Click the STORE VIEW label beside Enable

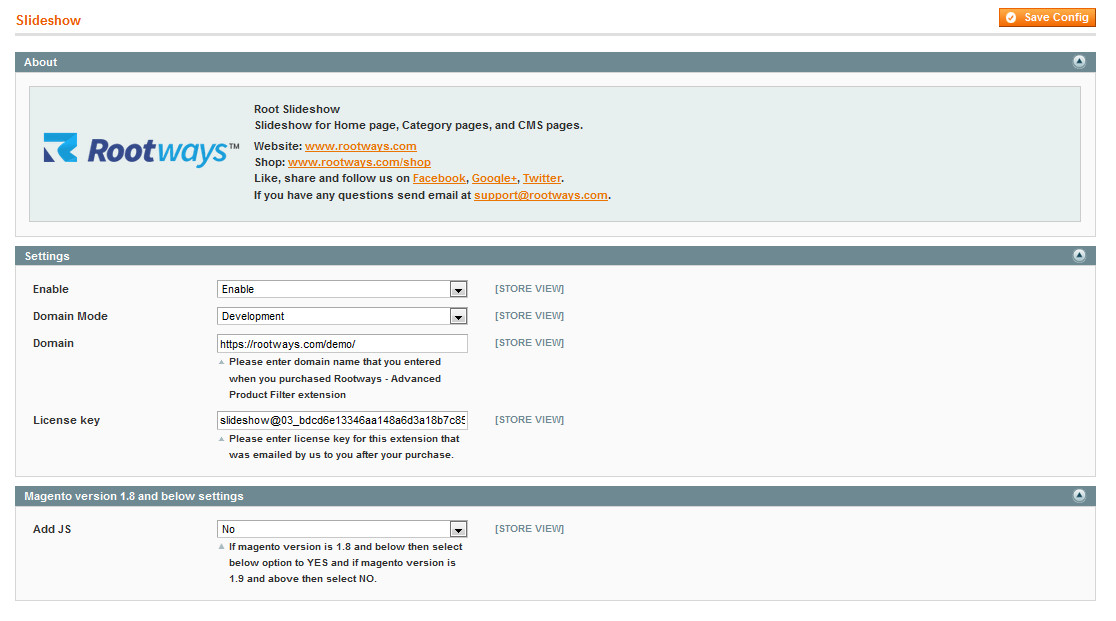[529, 288]
